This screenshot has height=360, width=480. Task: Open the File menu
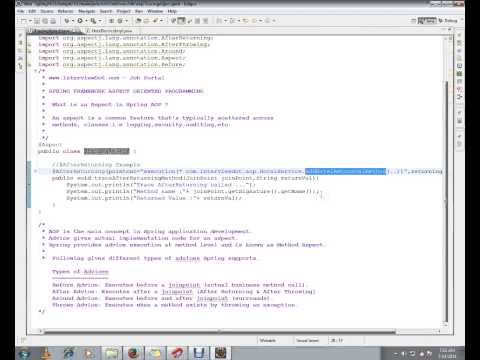(x=21, y=11)
